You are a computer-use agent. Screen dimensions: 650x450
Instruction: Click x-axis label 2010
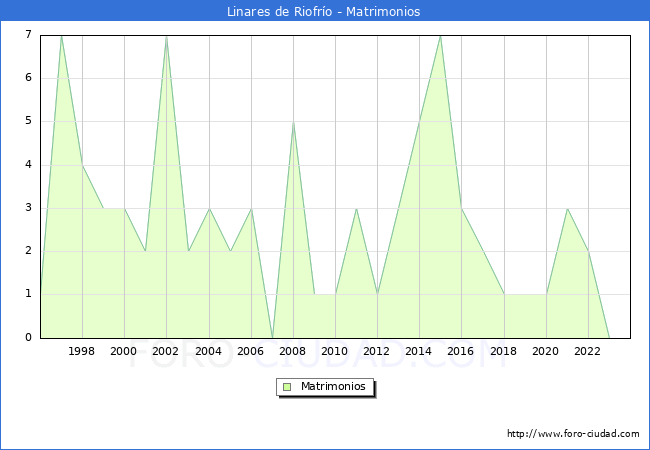coord(335,351)
